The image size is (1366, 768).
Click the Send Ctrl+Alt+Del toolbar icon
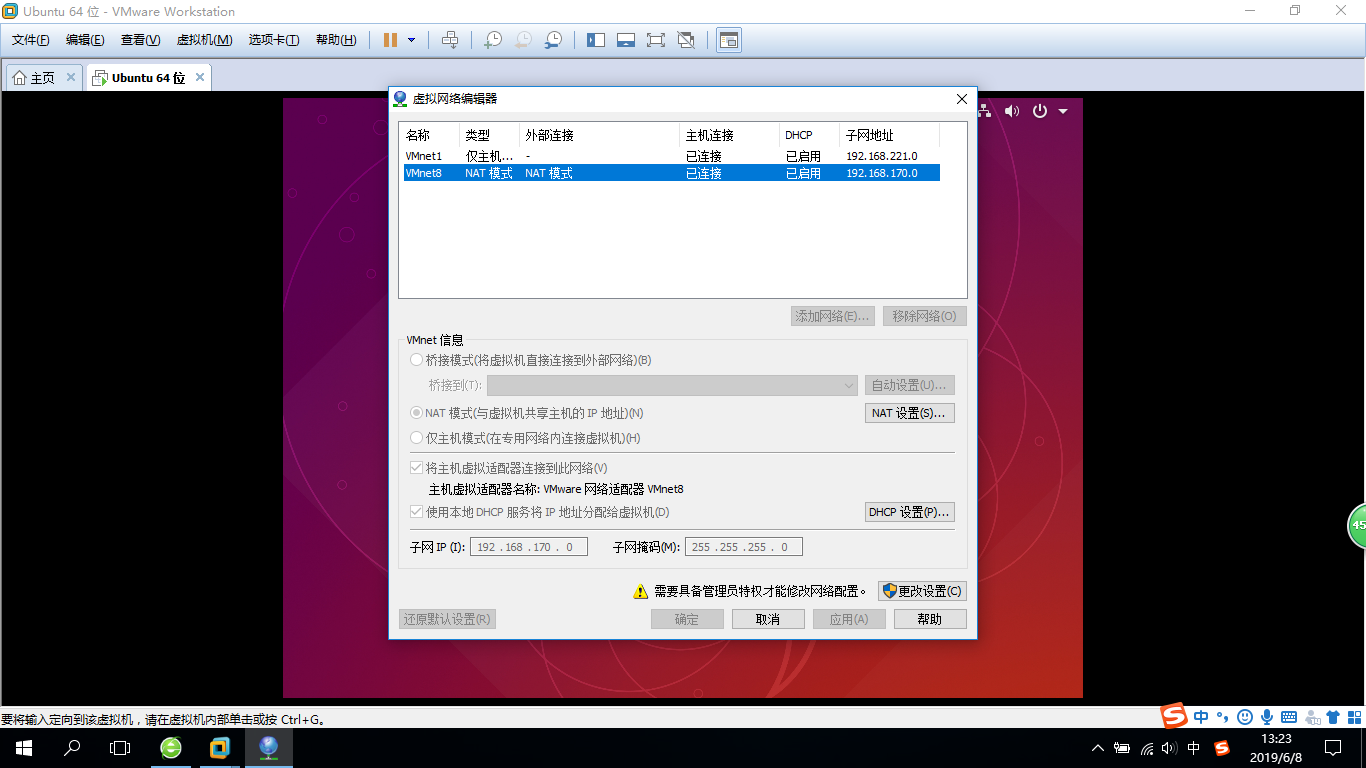click(450, 40)
